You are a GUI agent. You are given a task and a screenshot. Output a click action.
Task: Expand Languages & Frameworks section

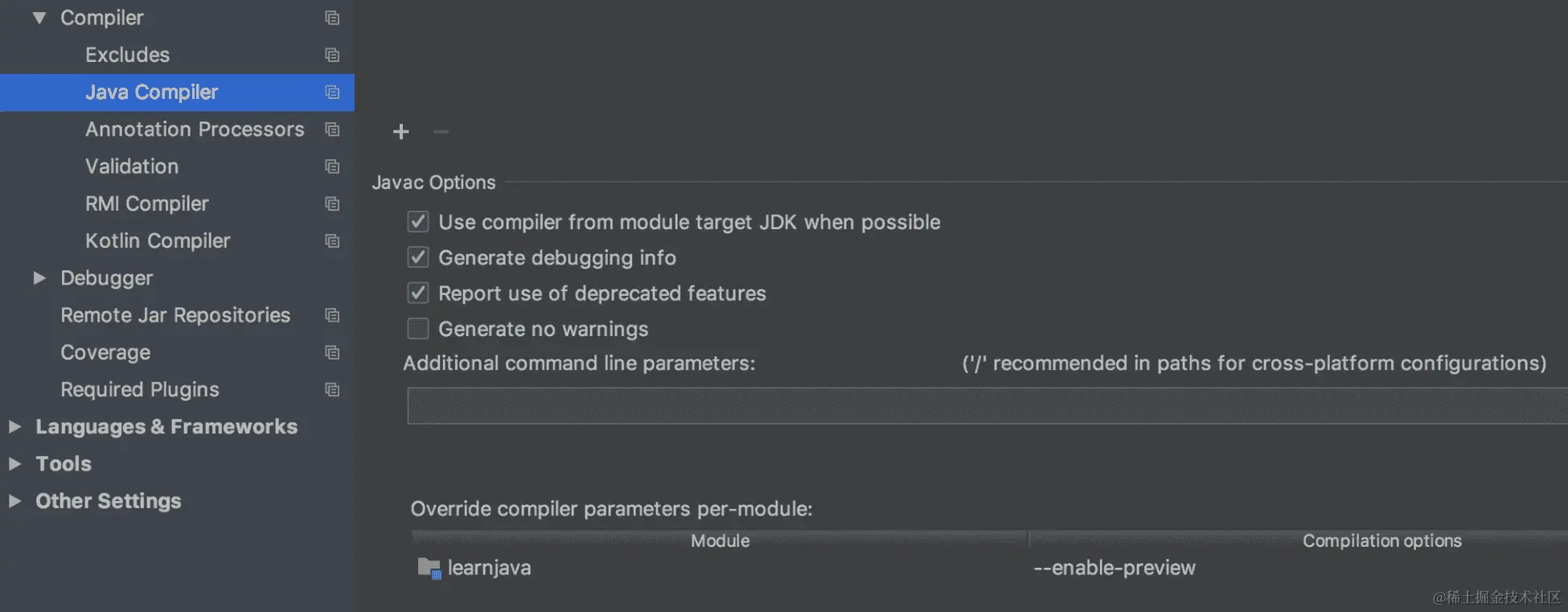tap(14, 427)
